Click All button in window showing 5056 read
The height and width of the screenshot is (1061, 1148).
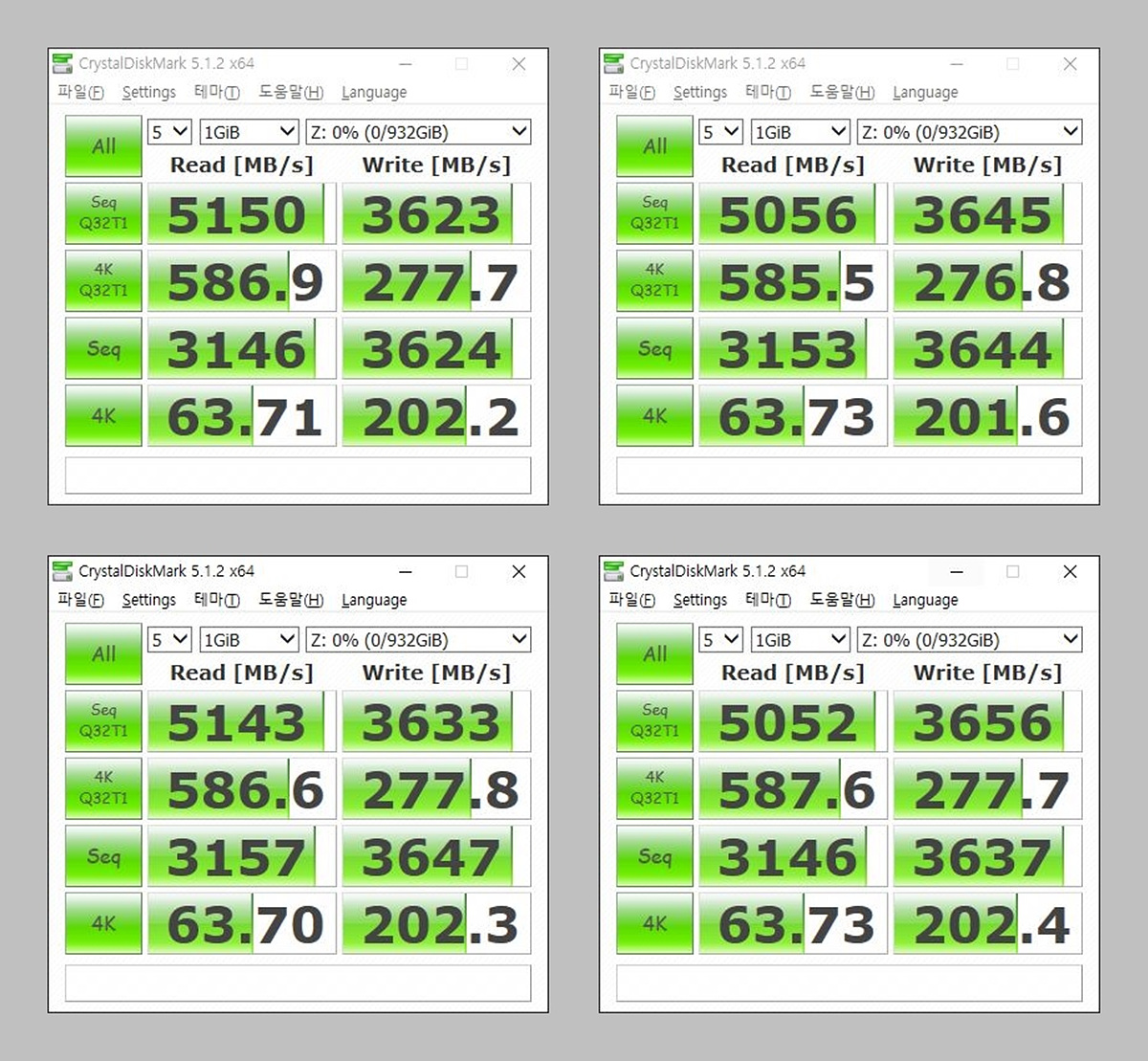coord(654,146)
